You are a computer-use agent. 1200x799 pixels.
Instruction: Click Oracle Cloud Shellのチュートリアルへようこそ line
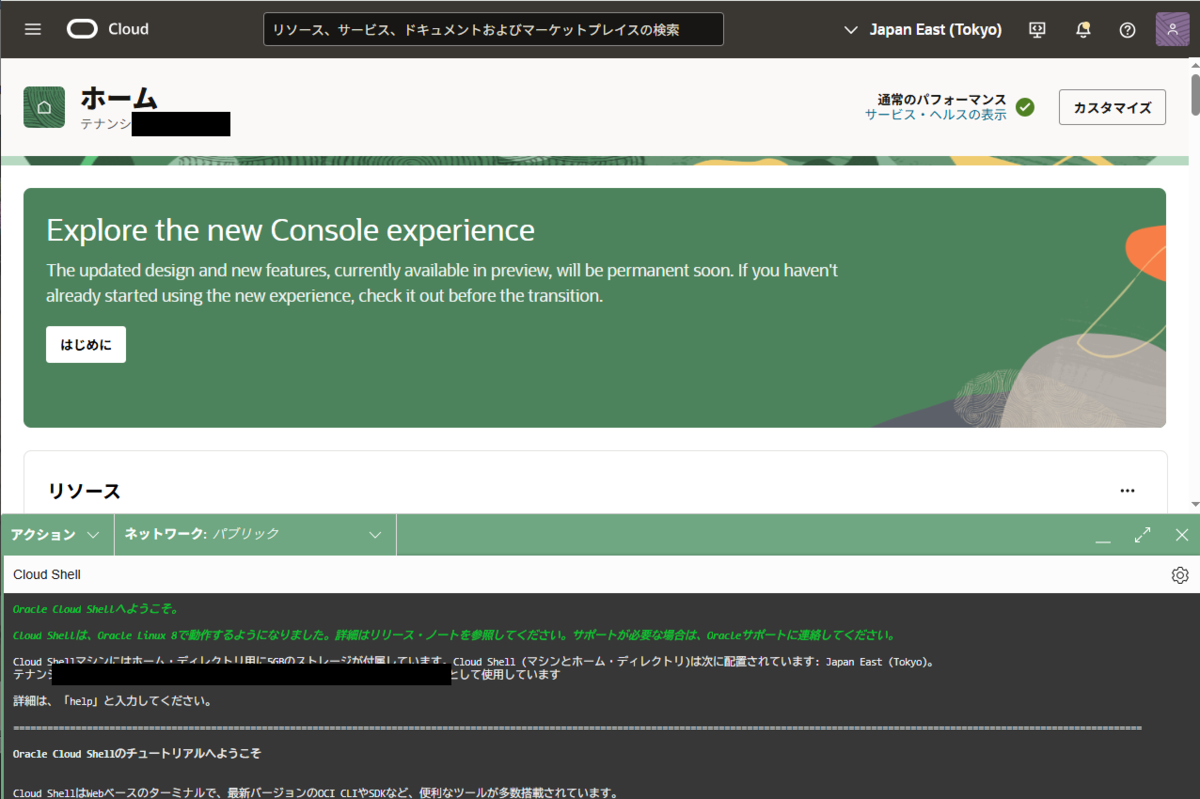point(137,753)
